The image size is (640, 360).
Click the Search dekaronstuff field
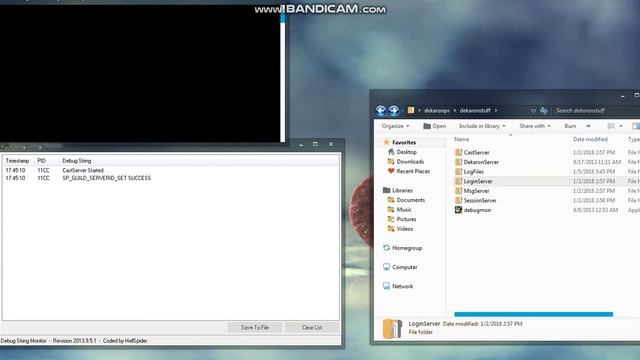[x=596, y=110]
